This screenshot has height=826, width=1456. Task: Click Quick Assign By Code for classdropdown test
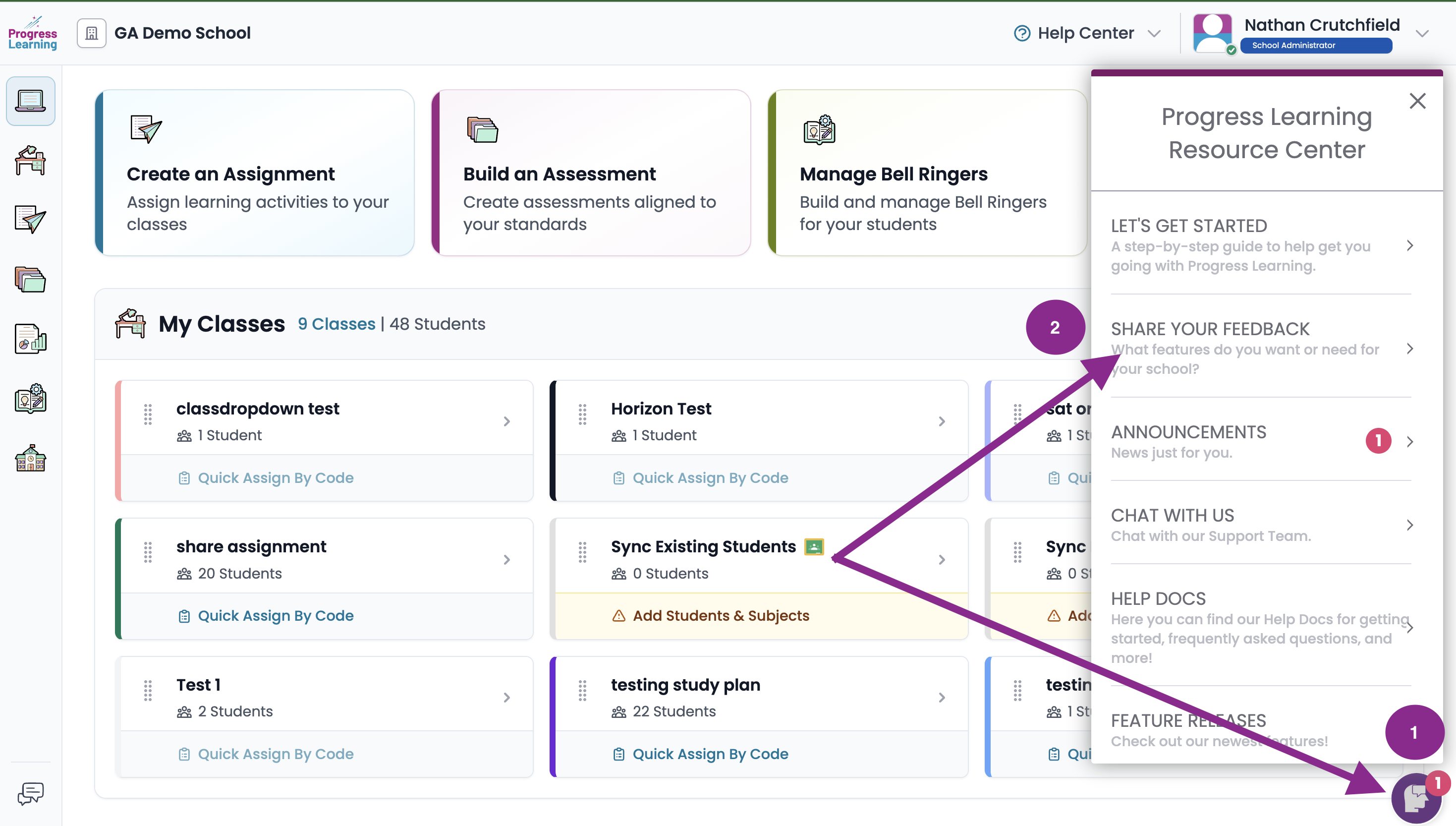coord(265,478)
